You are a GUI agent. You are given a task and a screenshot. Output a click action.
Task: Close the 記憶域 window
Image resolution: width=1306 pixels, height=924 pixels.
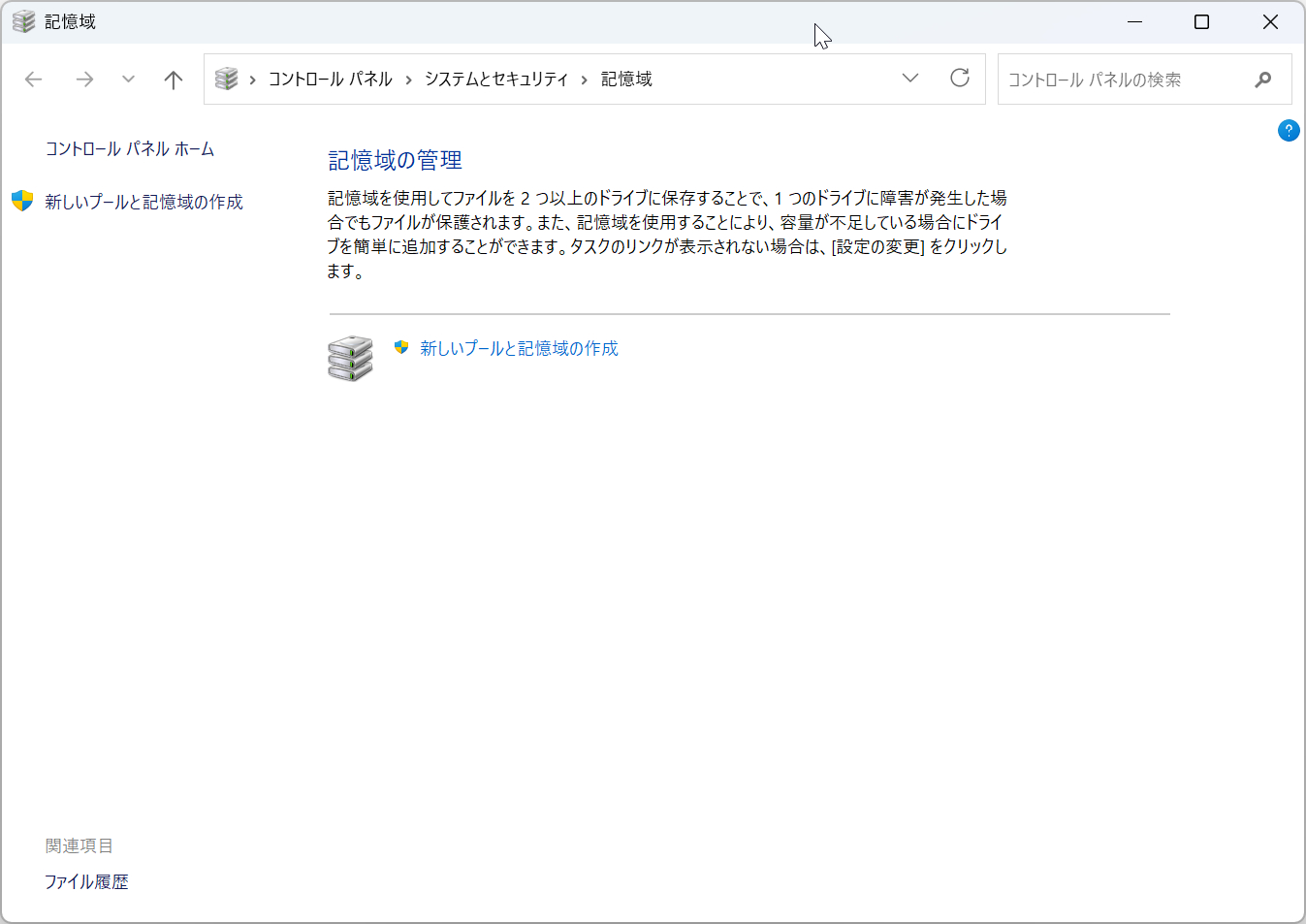(x=1270, y=21)
